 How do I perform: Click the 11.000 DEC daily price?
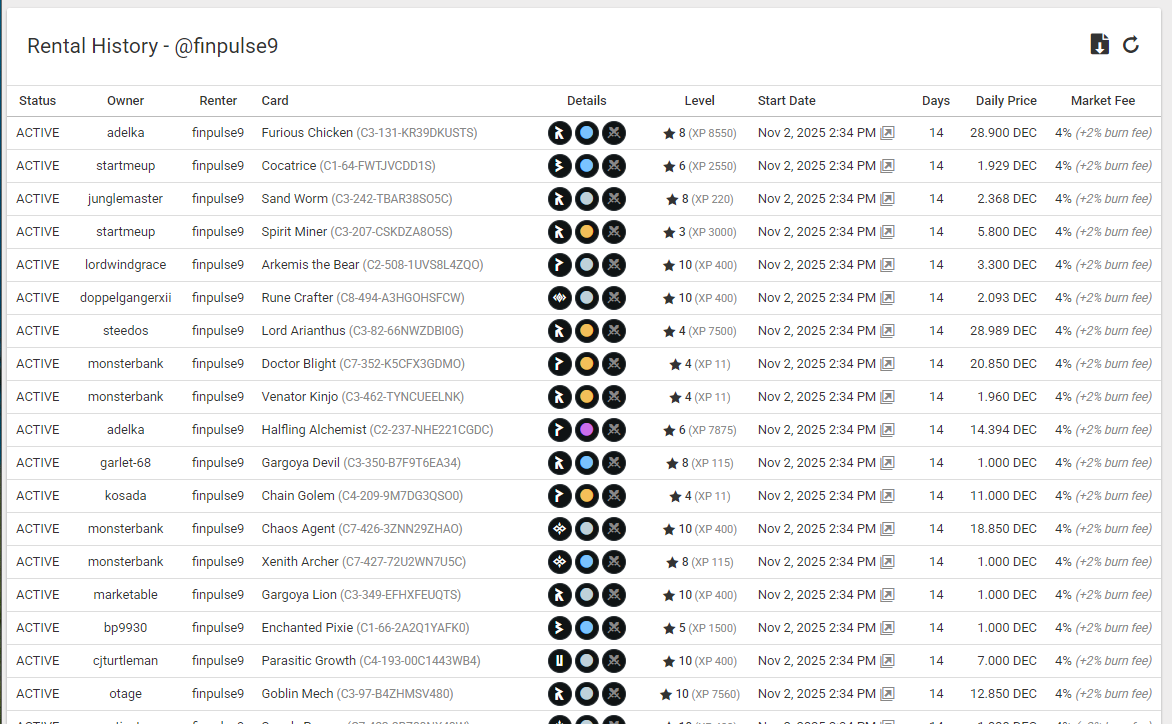[1003, 495]
